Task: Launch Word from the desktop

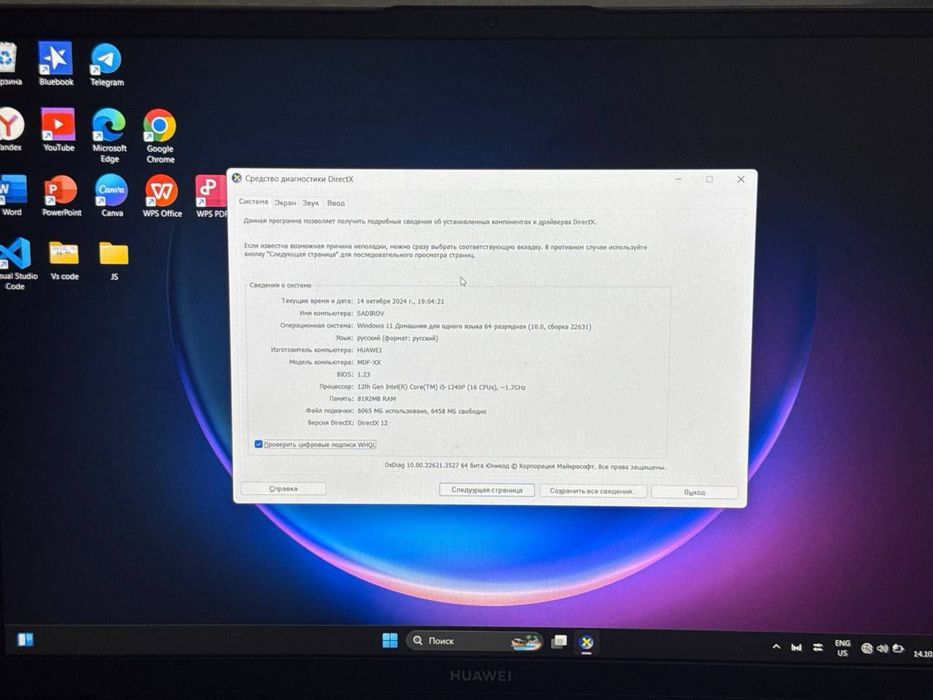Action: [12, 195]
